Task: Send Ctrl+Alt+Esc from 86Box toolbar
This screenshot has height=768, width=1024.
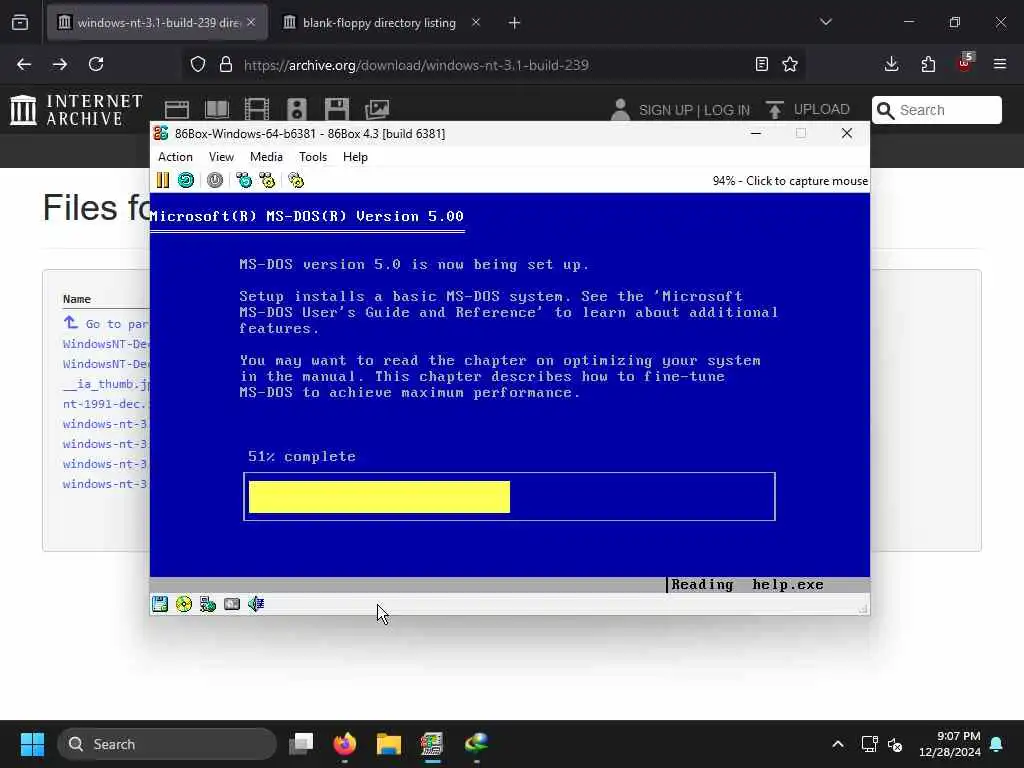Action: tap(267, 180)
